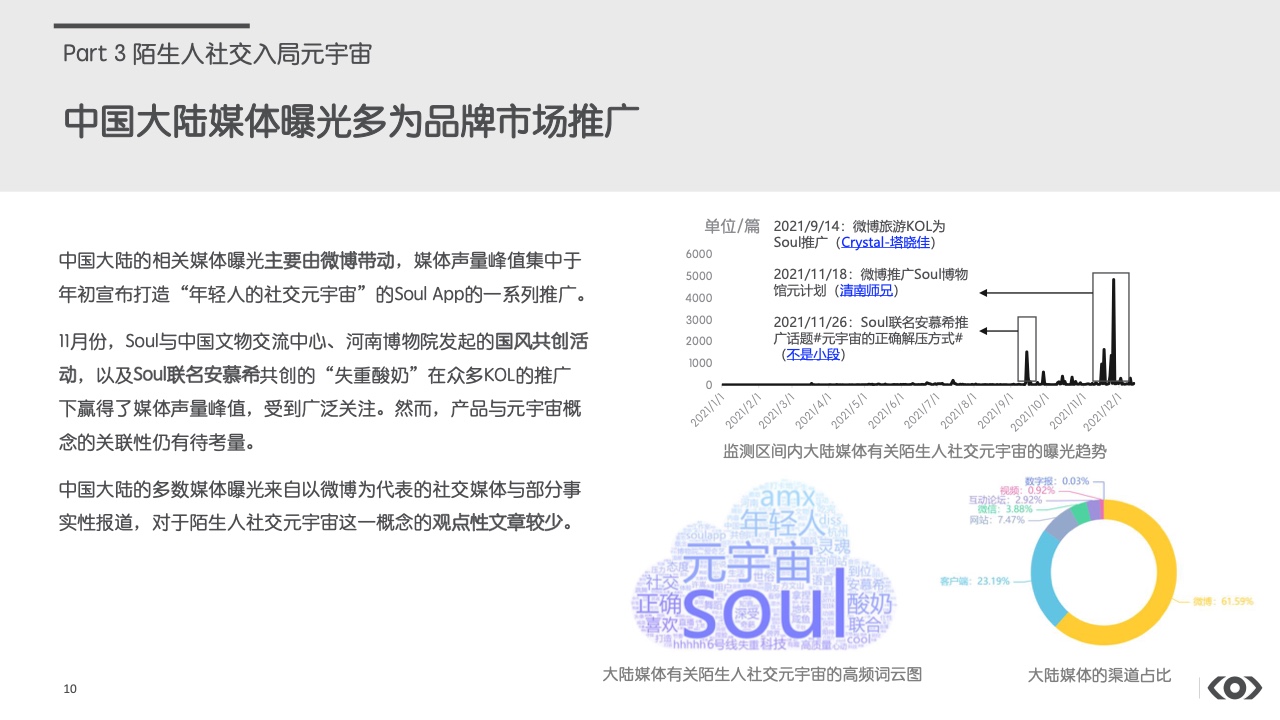
Task: Click the '客户端: 23.19%' label
Action: tap(974, 580)
